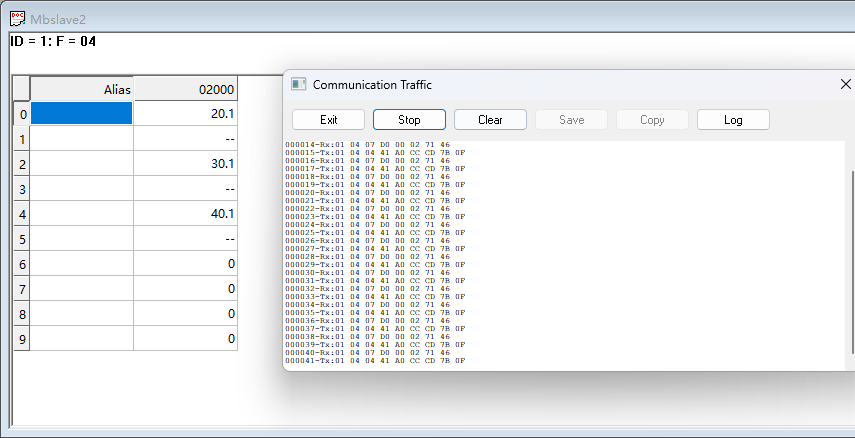Select the Alias column header
Screen dimensions: 855x438
(82, 89)
